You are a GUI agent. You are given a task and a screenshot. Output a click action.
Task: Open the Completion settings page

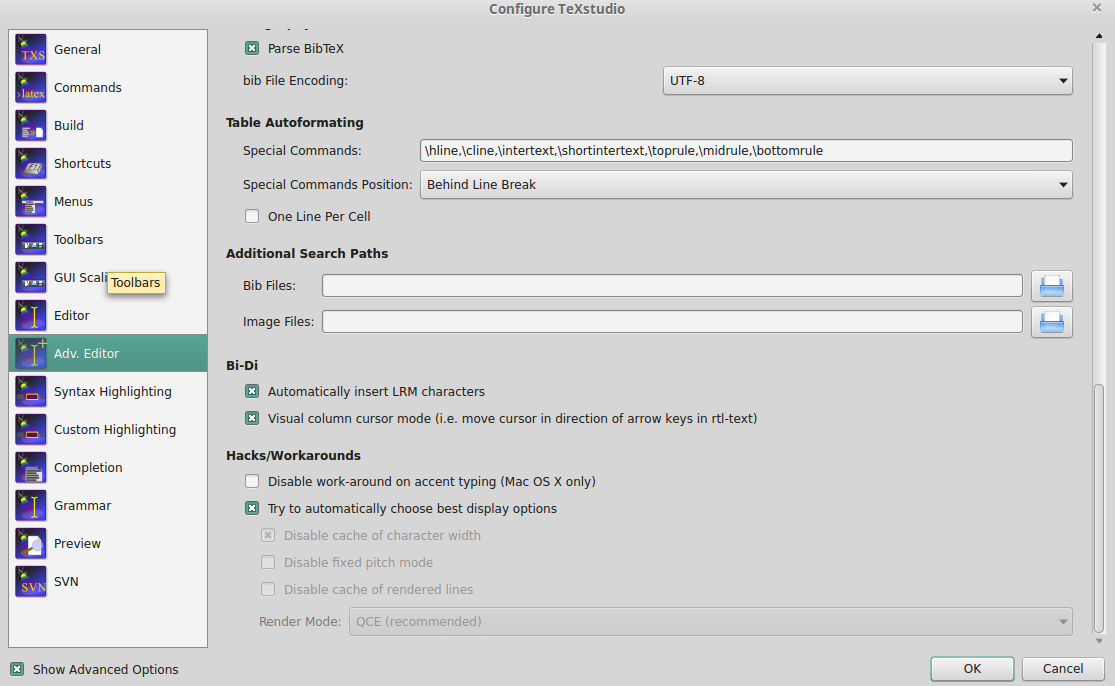click(x=108, y=468)
